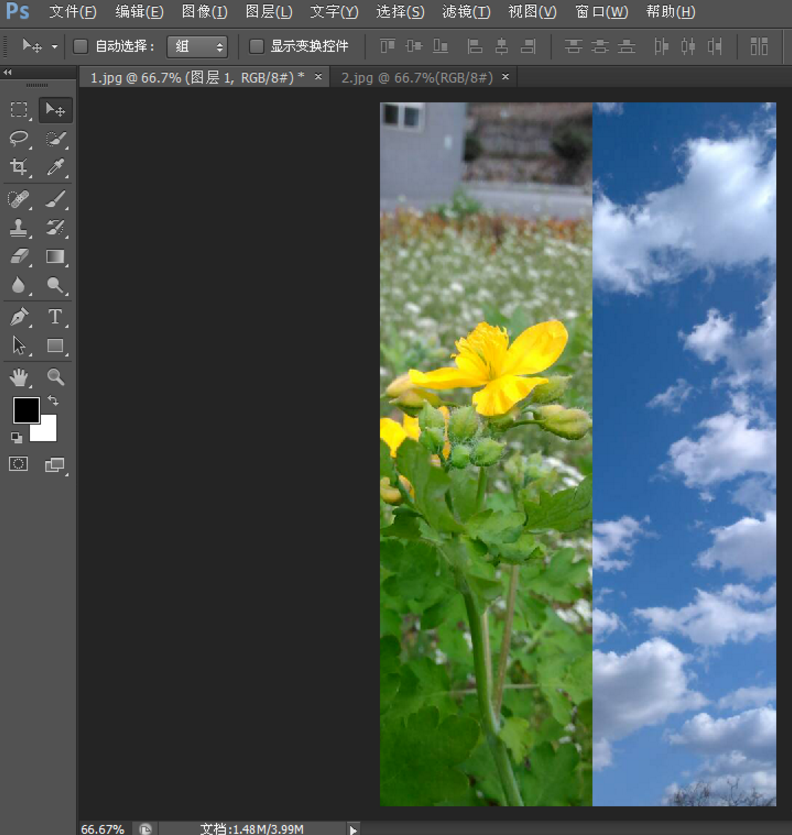Select the Lasso tool

(x=19, y=138)
